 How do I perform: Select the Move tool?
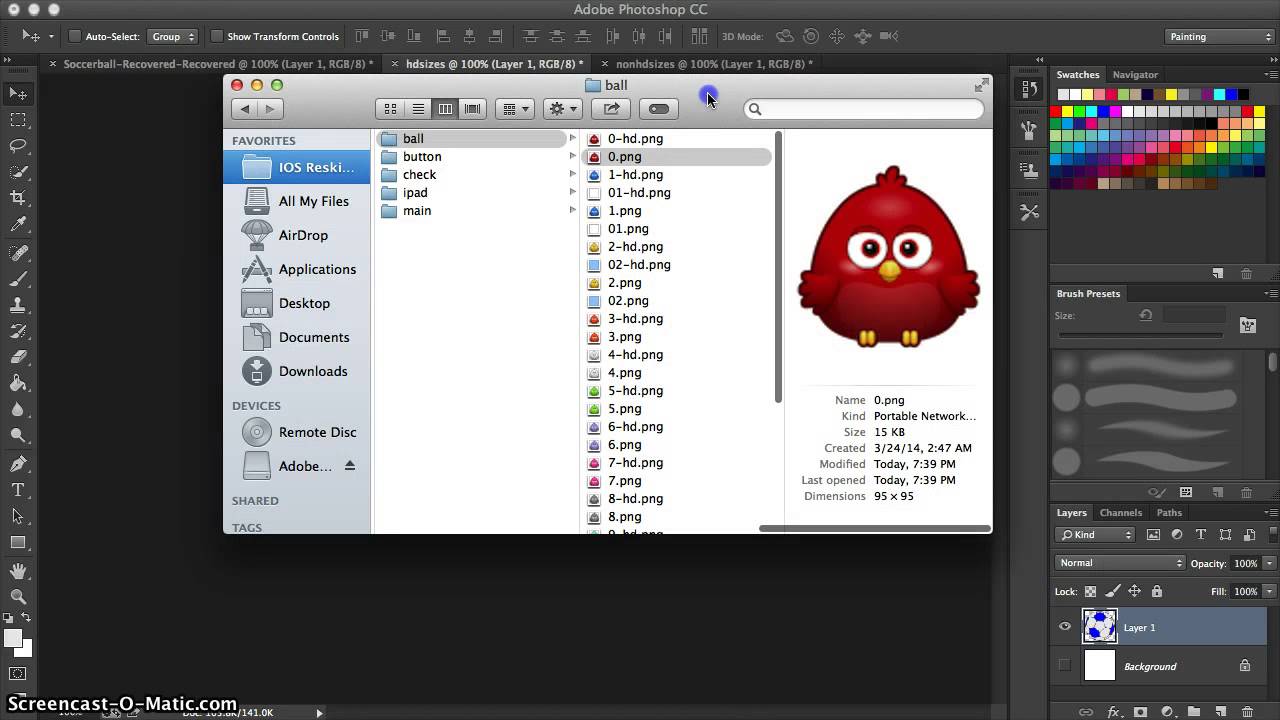[x=18, y=93]
